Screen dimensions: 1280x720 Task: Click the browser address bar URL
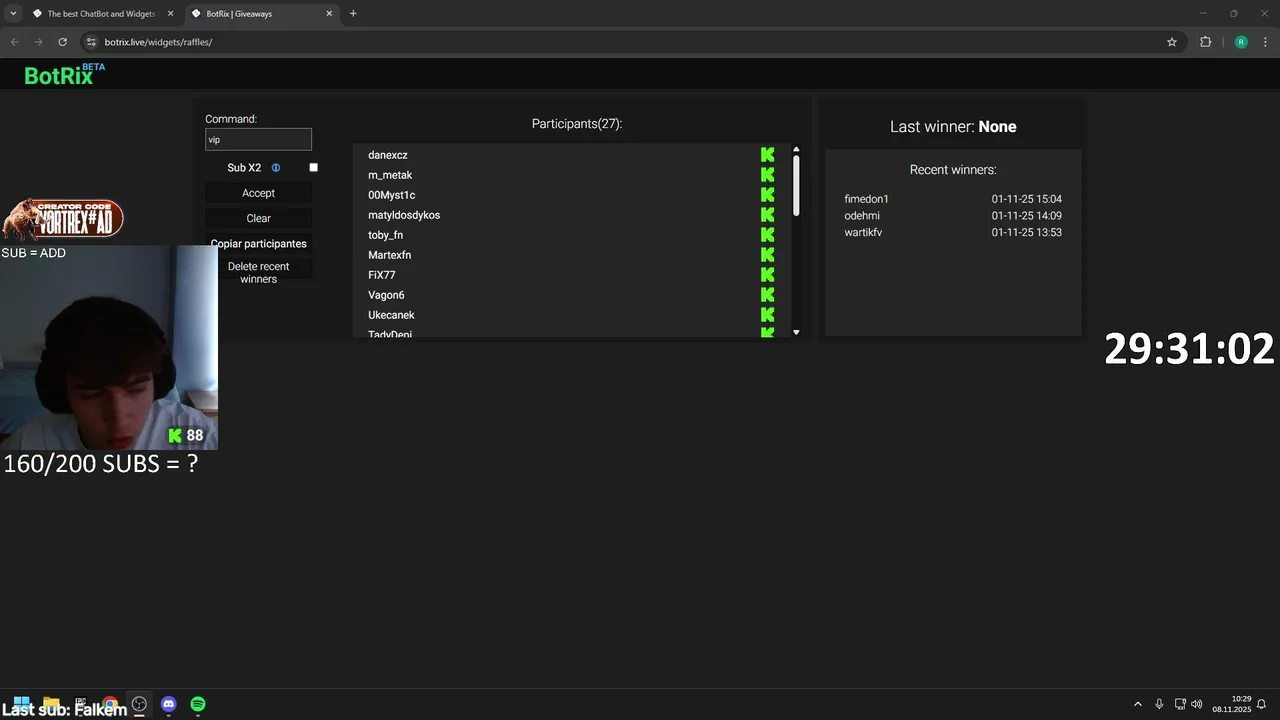coord(158,42)
